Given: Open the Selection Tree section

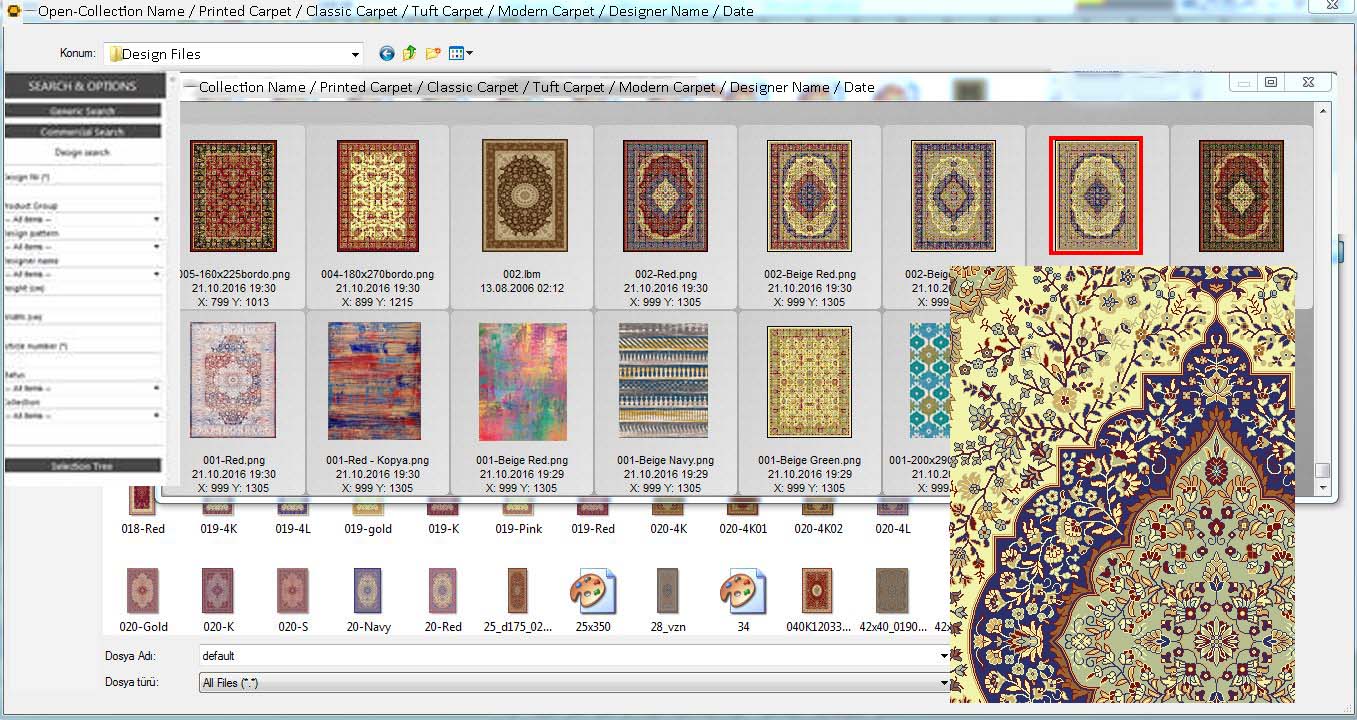Looking at the screenshot, I should point(83,466).
